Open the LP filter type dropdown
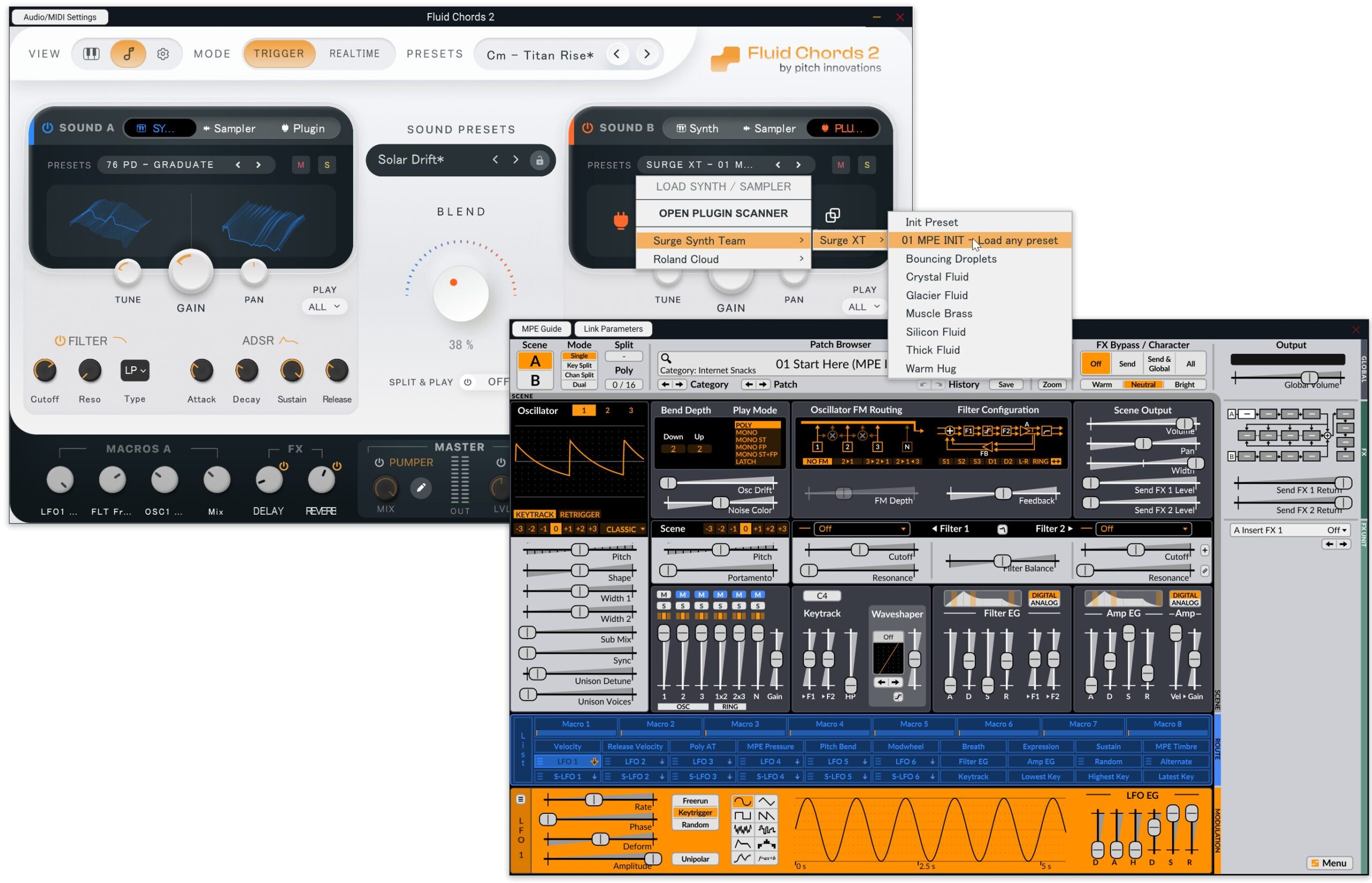Image resolution: width=1372 pixels, height=883 pixels. [x=135, y=371]
